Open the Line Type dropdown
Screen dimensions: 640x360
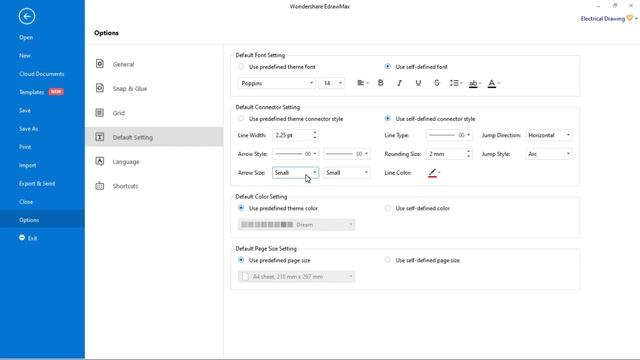pyautogui.click(x=449, y=135)
